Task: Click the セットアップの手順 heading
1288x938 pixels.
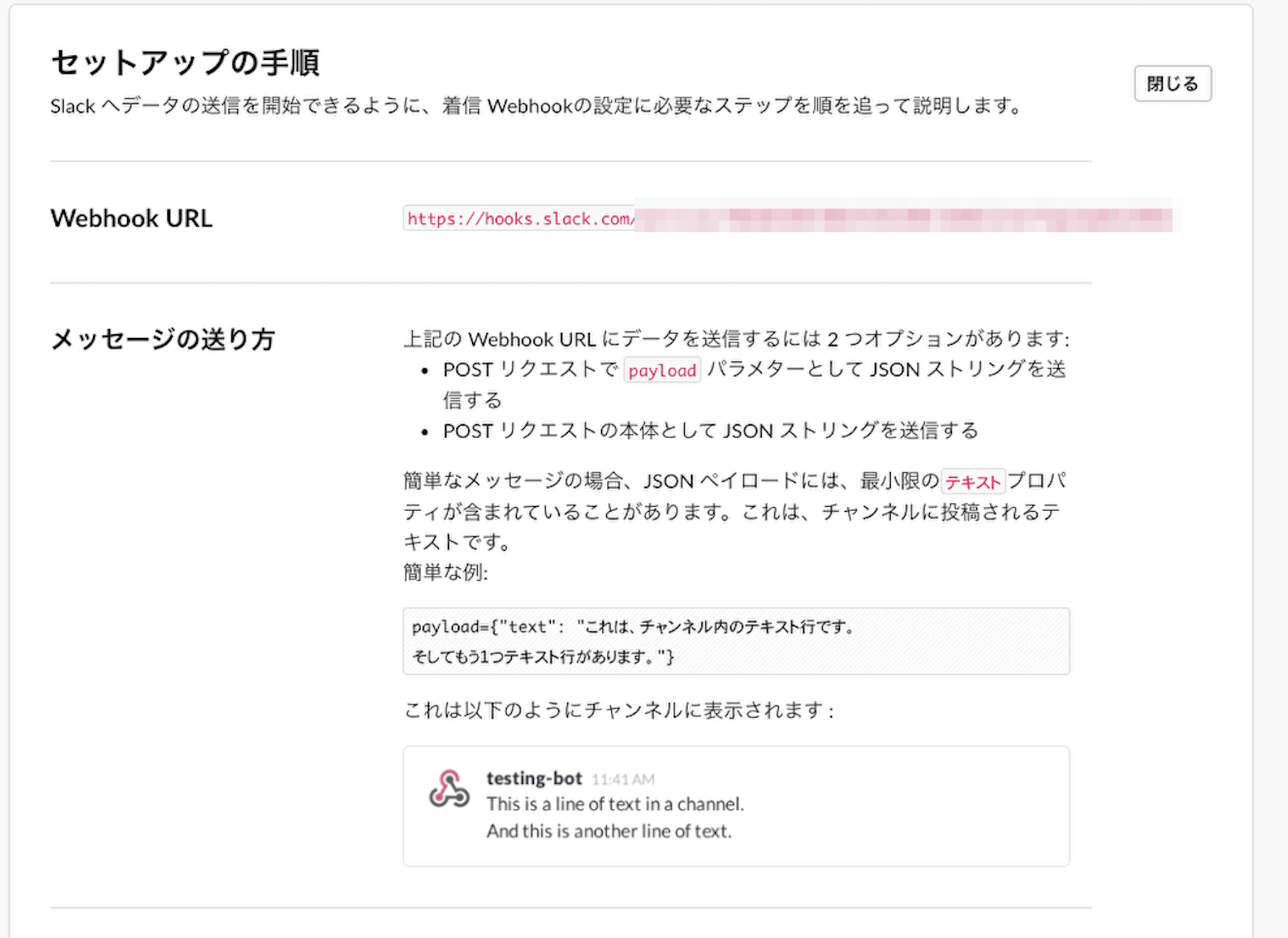Action: click(x=185, y=63)
